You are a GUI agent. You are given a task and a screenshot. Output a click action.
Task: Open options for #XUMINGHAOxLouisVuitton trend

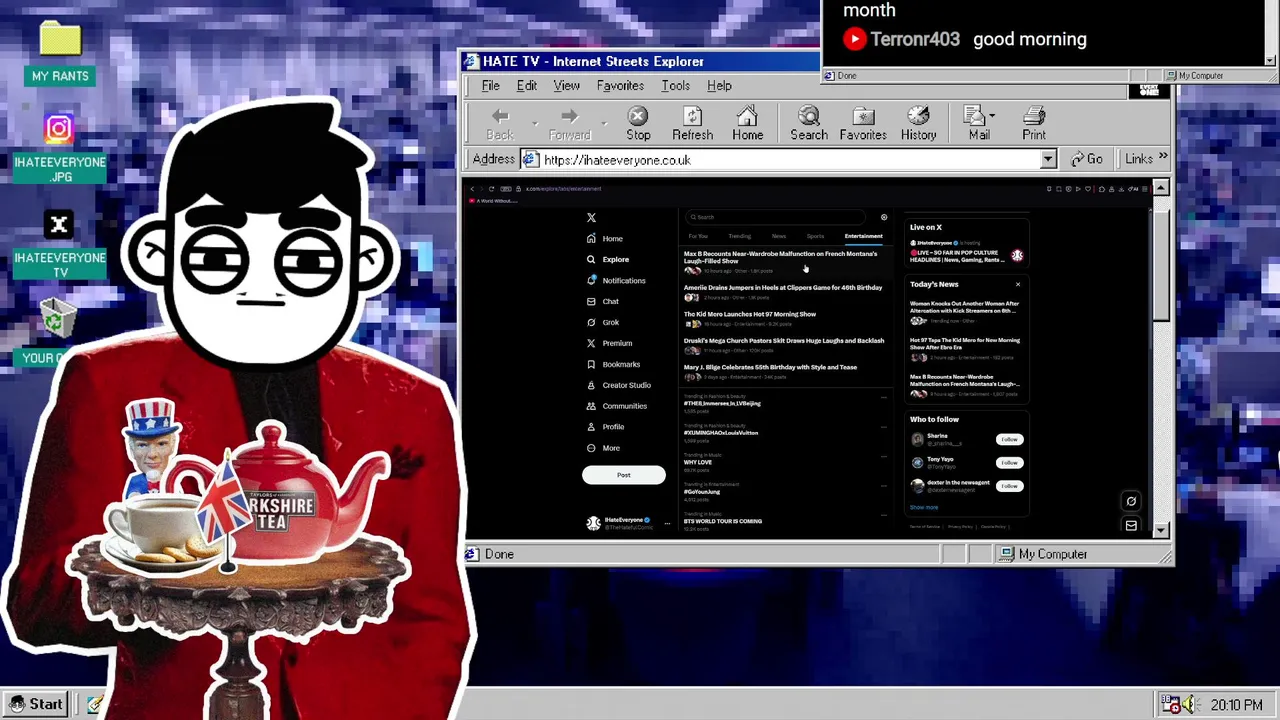(x=883, y=427)
